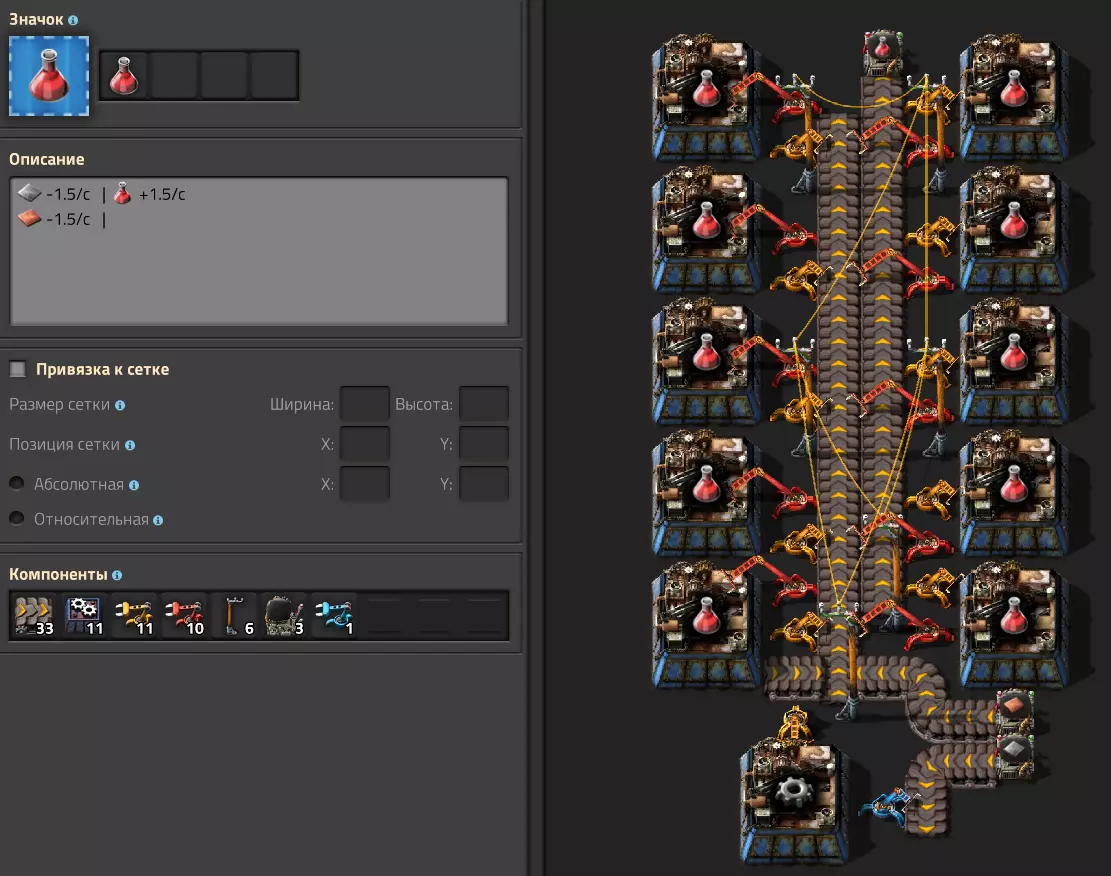Click the bottom-right science pack assembler in preview

tap(1013, 624)
